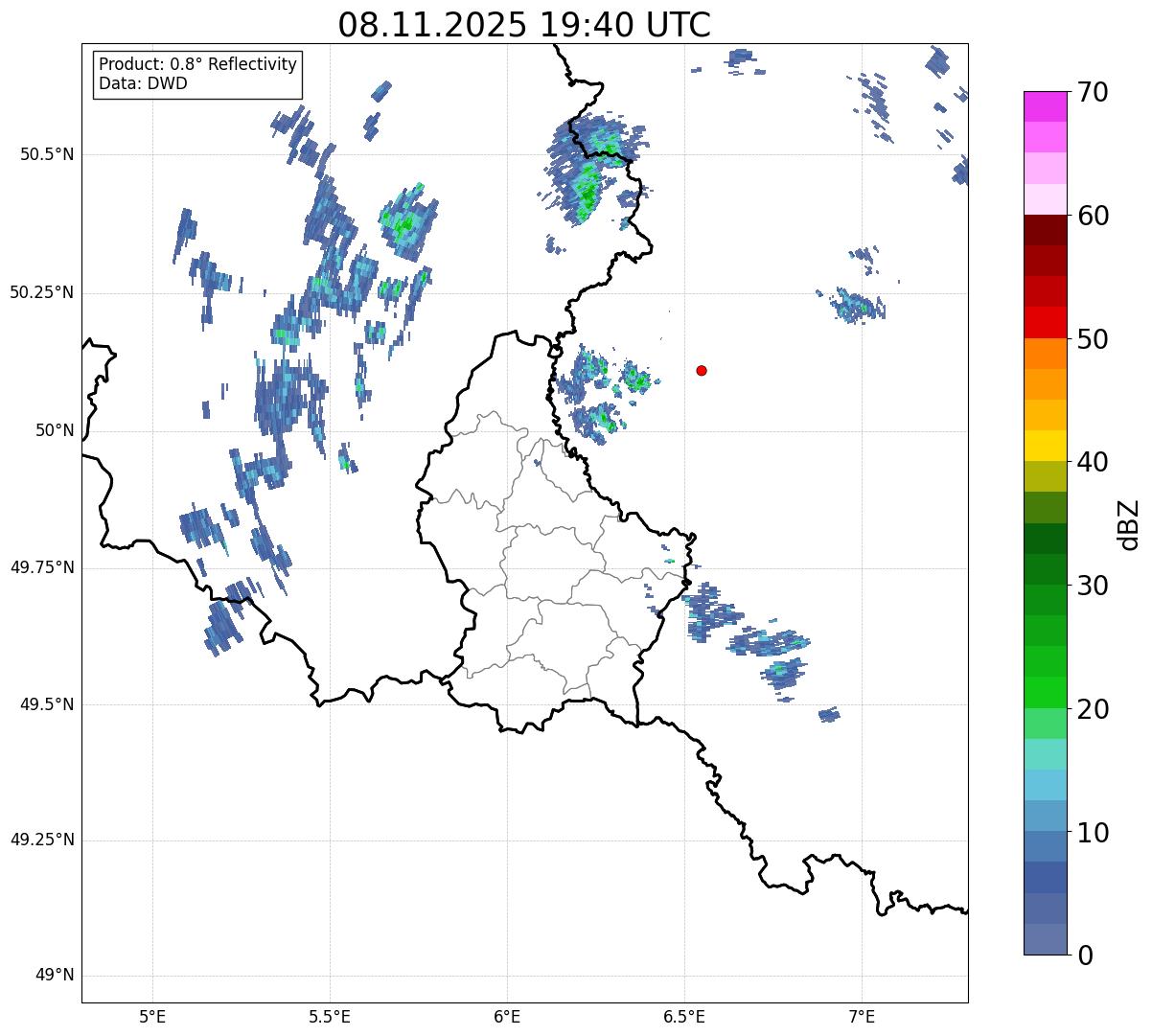
Task: Click the 50 label on the colorbar
Action: tap(1093, 339)
